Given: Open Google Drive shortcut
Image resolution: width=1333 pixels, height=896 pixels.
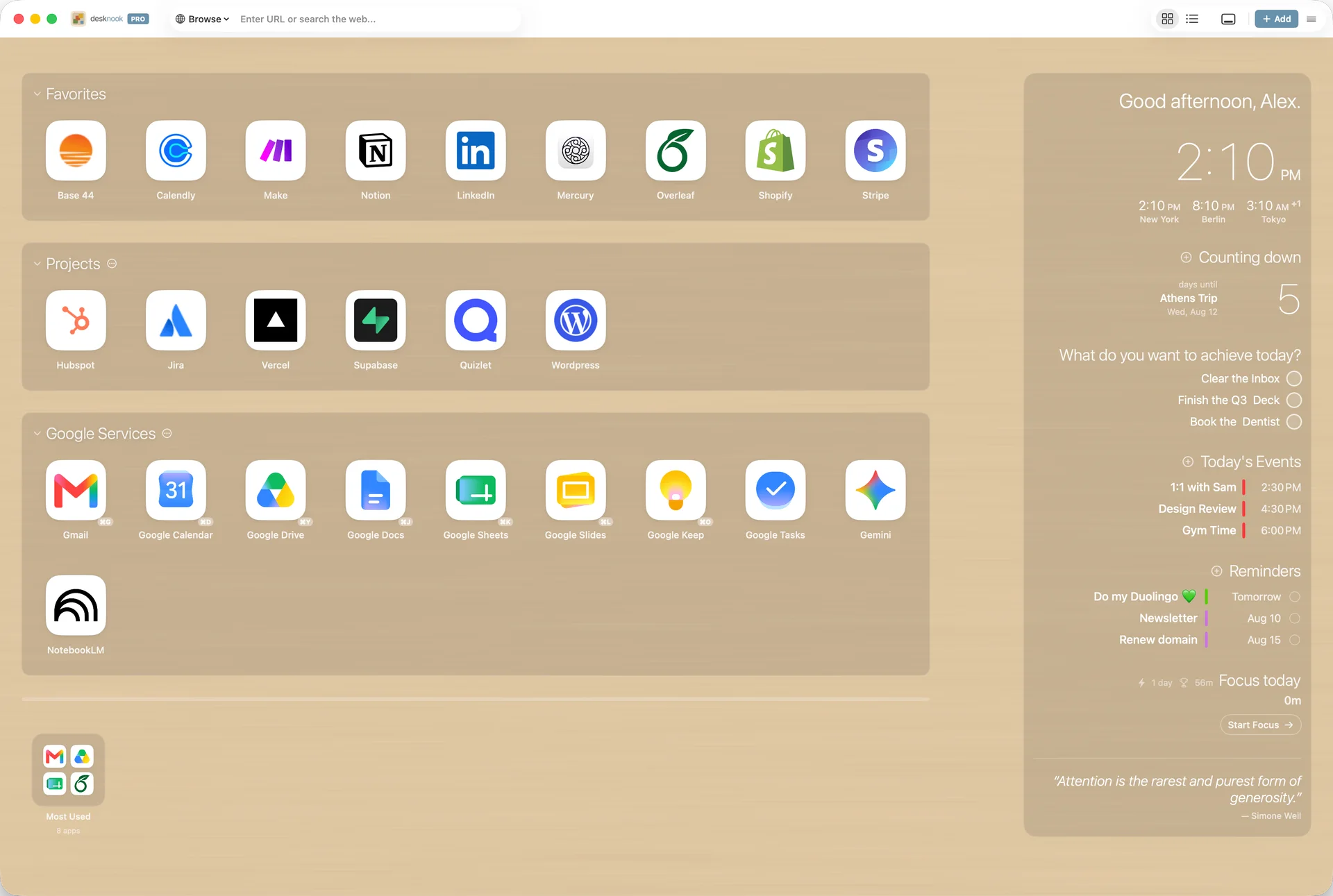Looking at the screenshot, I should (x=276, y=490).
